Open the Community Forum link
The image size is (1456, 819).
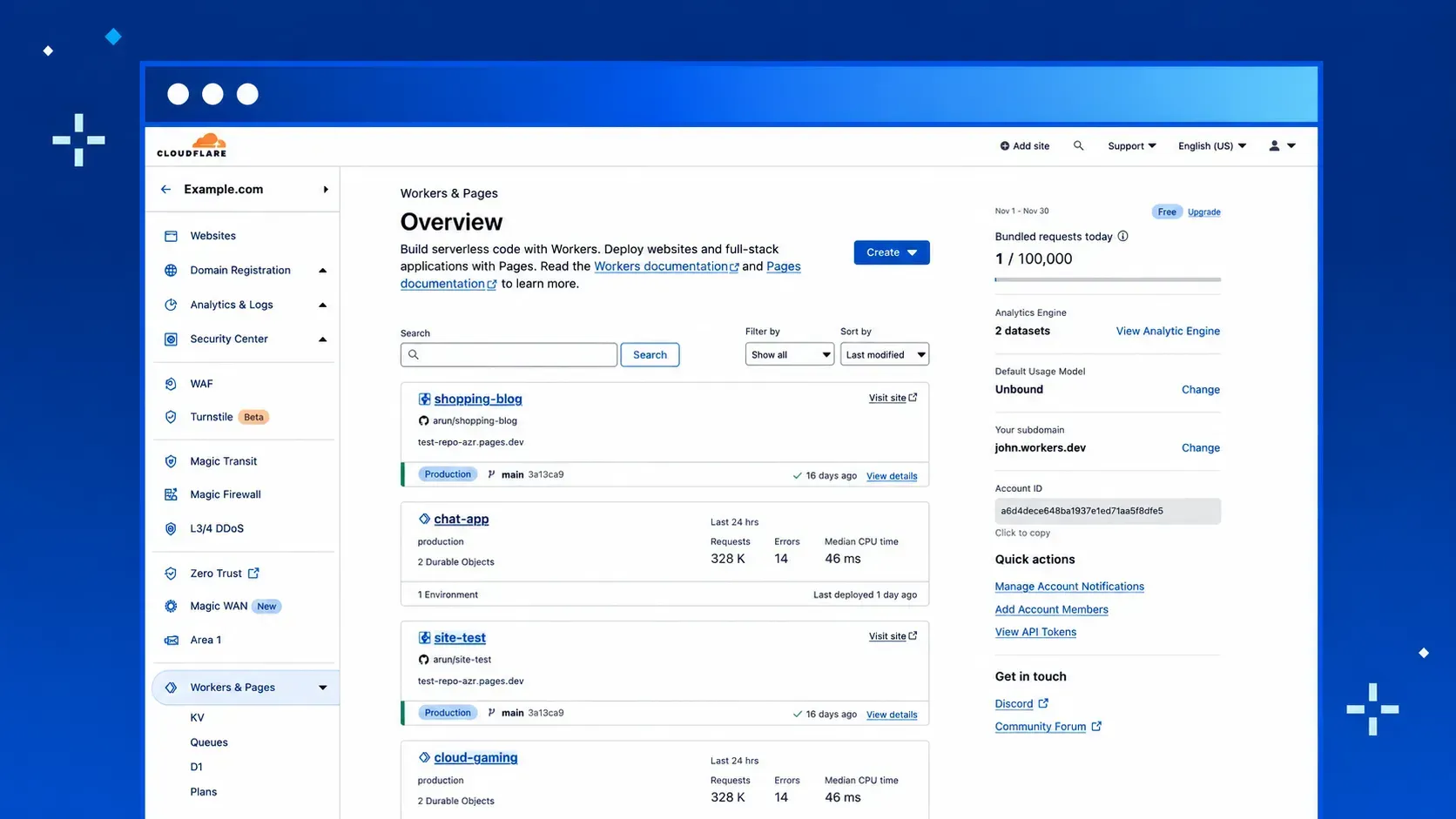pyautogui.click(x=1048, y=727)
